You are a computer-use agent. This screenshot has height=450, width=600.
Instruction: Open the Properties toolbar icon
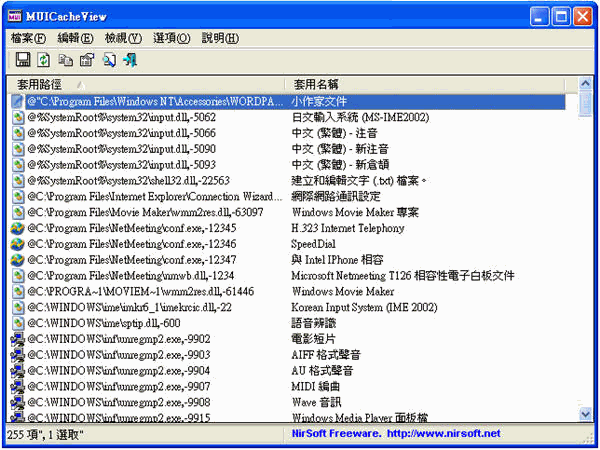point(86,61)
